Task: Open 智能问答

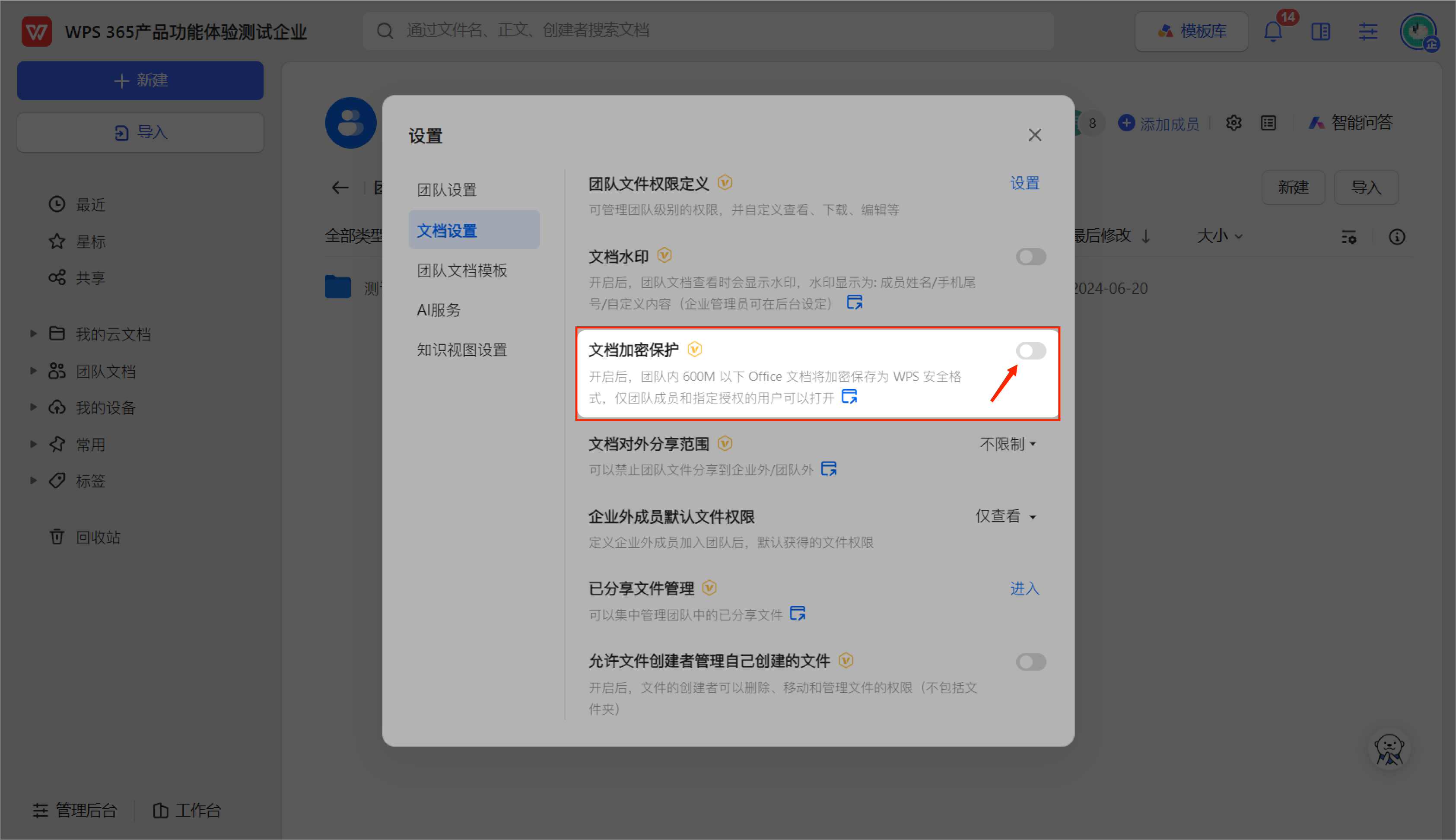Action: (x=1350, y=123)
